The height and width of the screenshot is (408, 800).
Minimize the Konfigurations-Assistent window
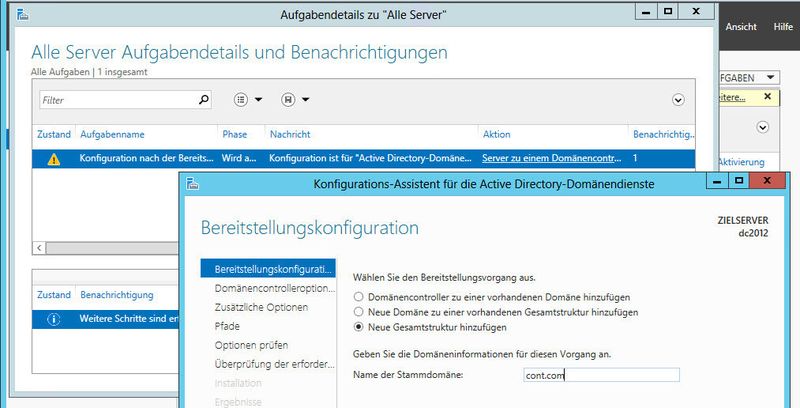717,181
